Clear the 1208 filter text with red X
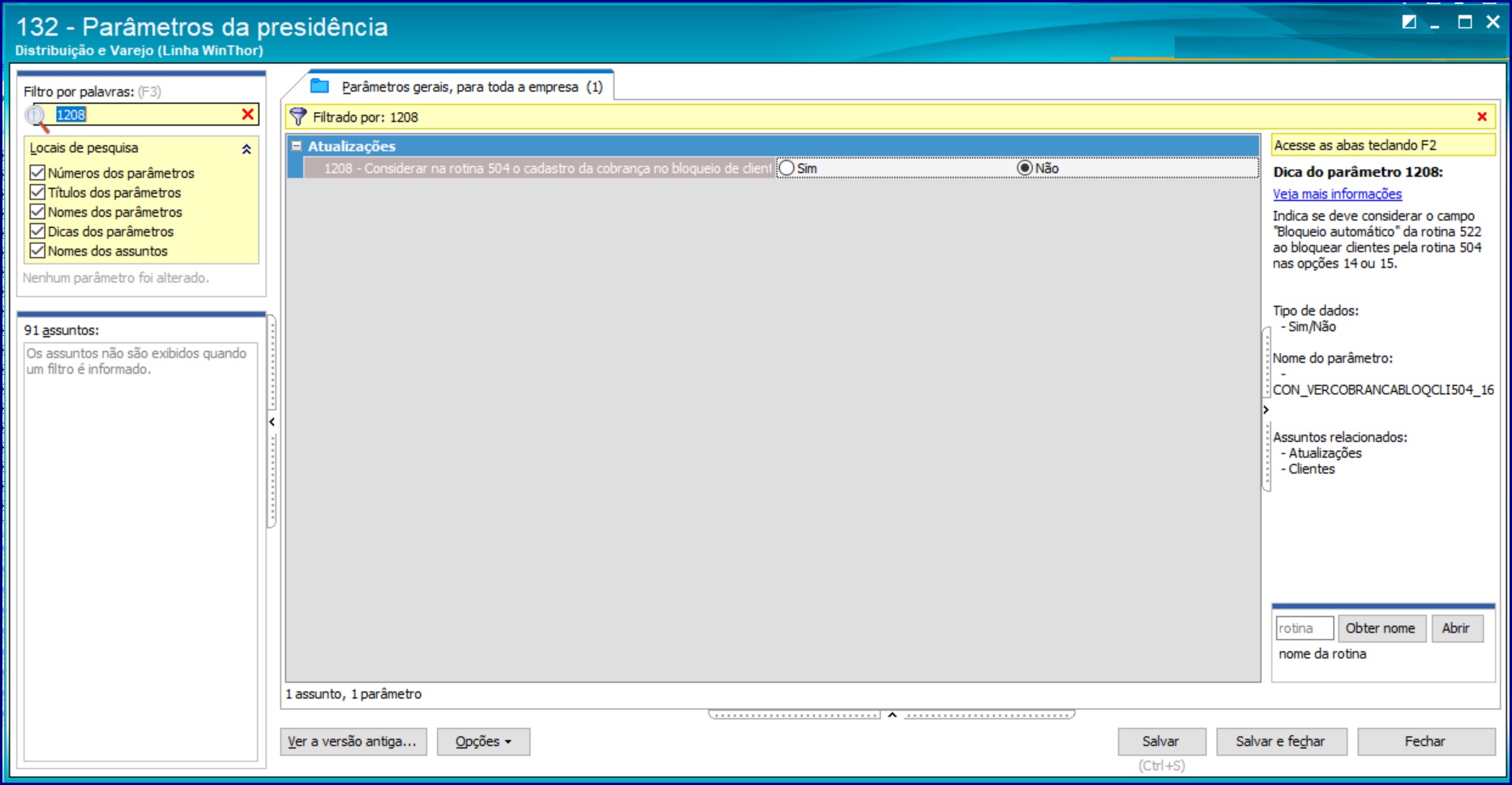 coord(248,114)
